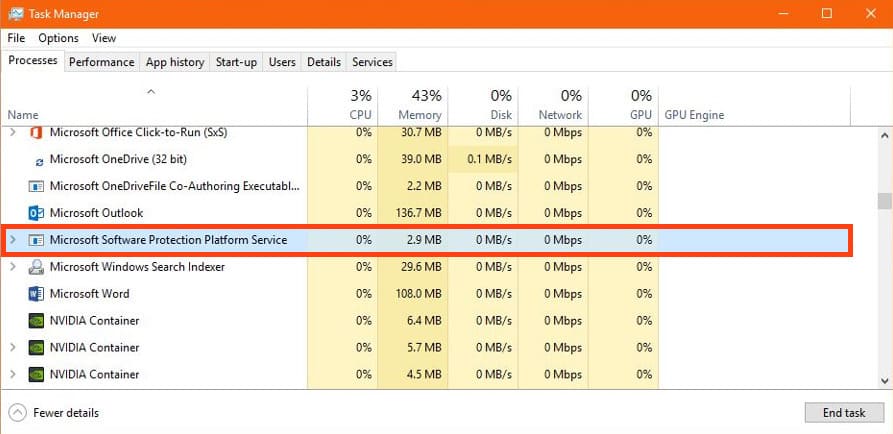Click the OneDriveFile Co-Authoring Executable icon

coord(36,186)
